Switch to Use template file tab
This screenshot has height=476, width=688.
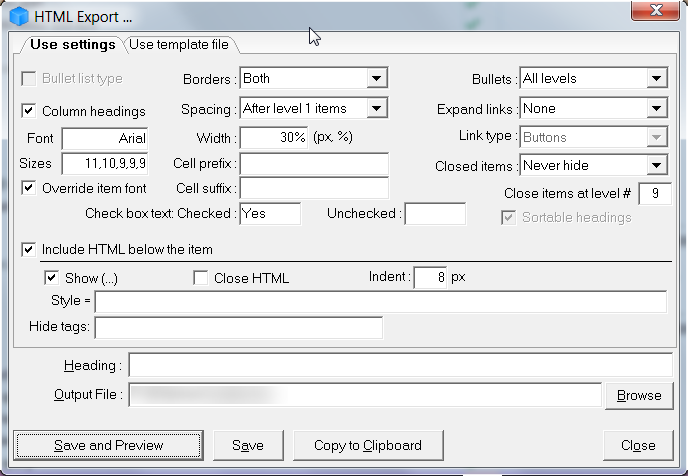tap(178, 44)
